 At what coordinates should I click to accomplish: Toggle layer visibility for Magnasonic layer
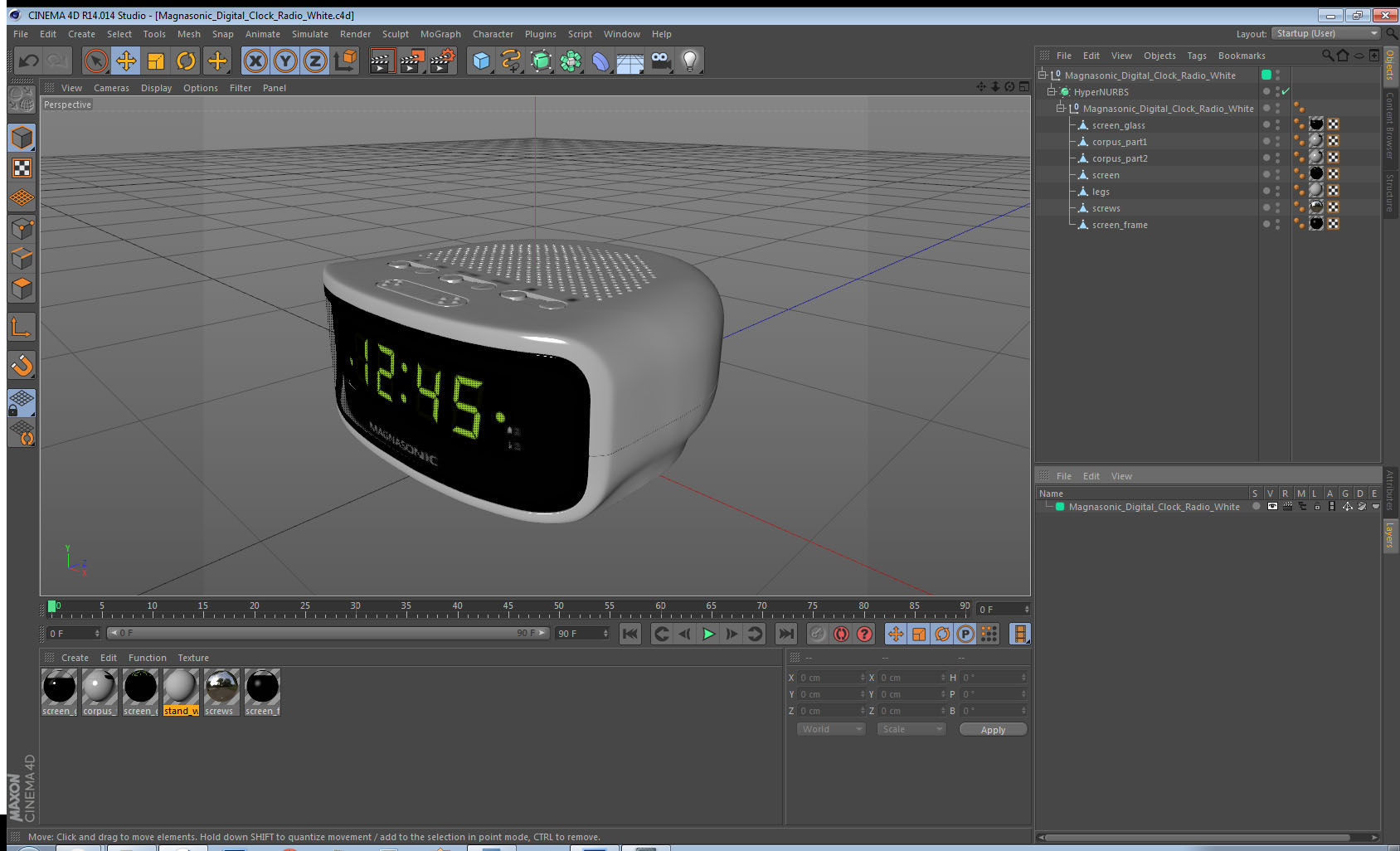(x=1272, y=506)
